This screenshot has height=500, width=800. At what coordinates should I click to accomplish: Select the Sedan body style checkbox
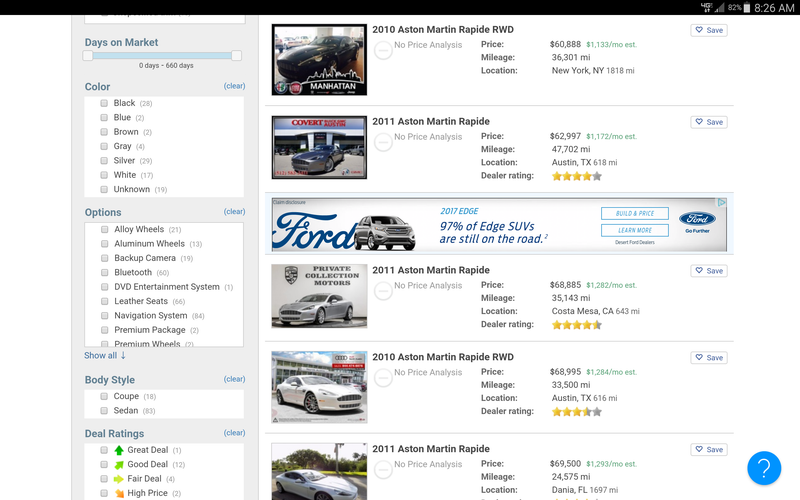(104, 411)
